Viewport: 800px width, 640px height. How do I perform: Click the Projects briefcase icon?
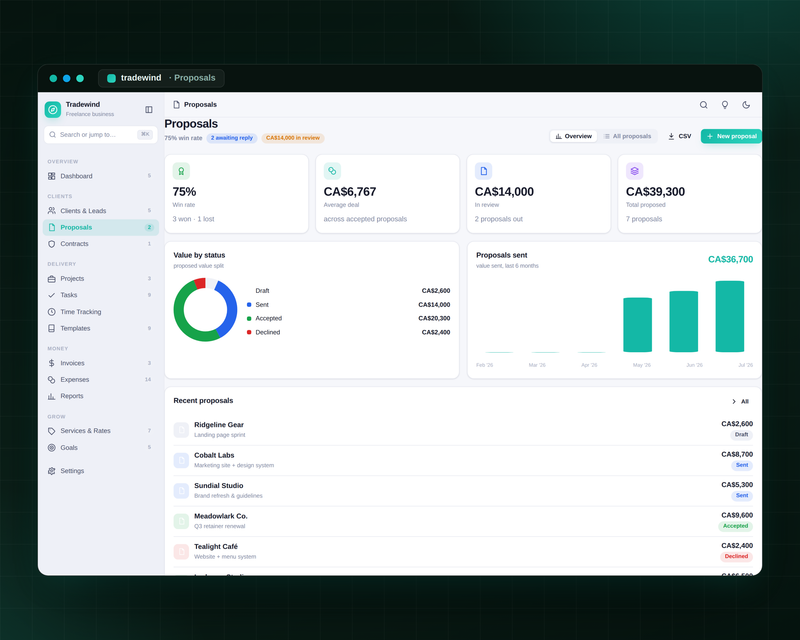[52, 279]
